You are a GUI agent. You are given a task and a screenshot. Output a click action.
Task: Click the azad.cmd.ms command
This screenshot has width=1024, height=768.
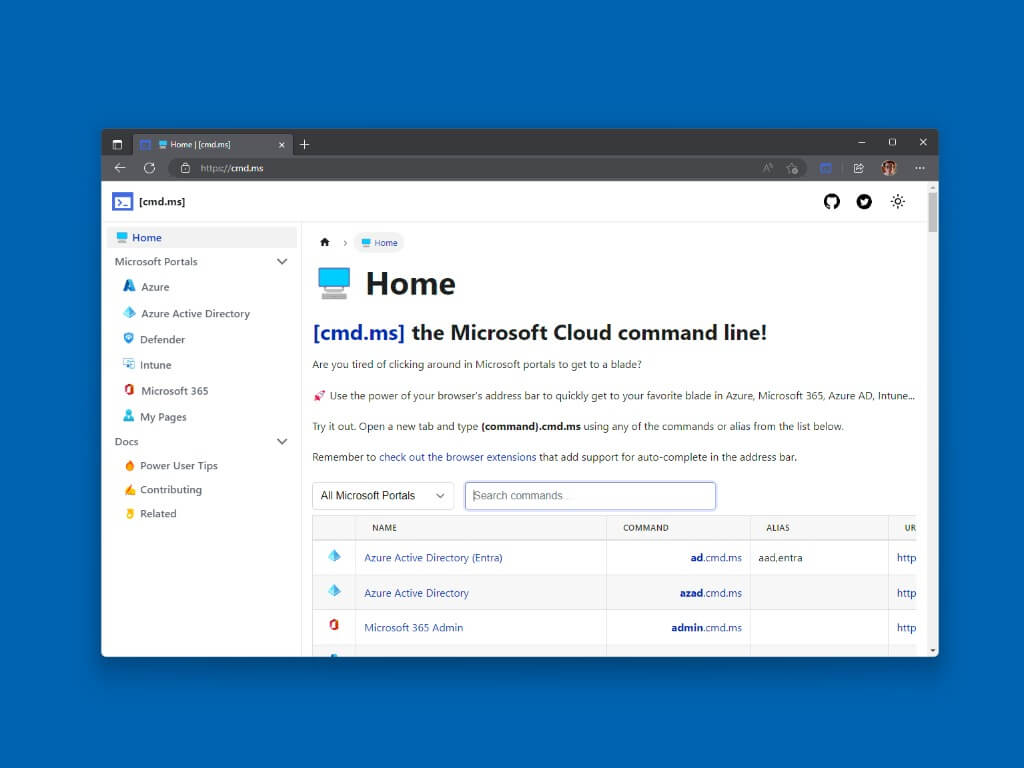[x=711, y=593]
